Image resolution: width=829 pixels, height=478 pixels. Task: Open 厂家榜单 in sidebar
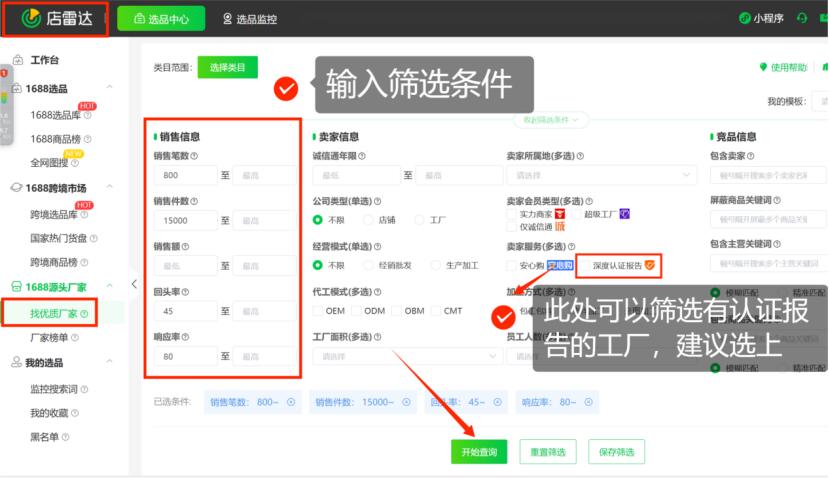pyautogui.click(x=49, y=337)
